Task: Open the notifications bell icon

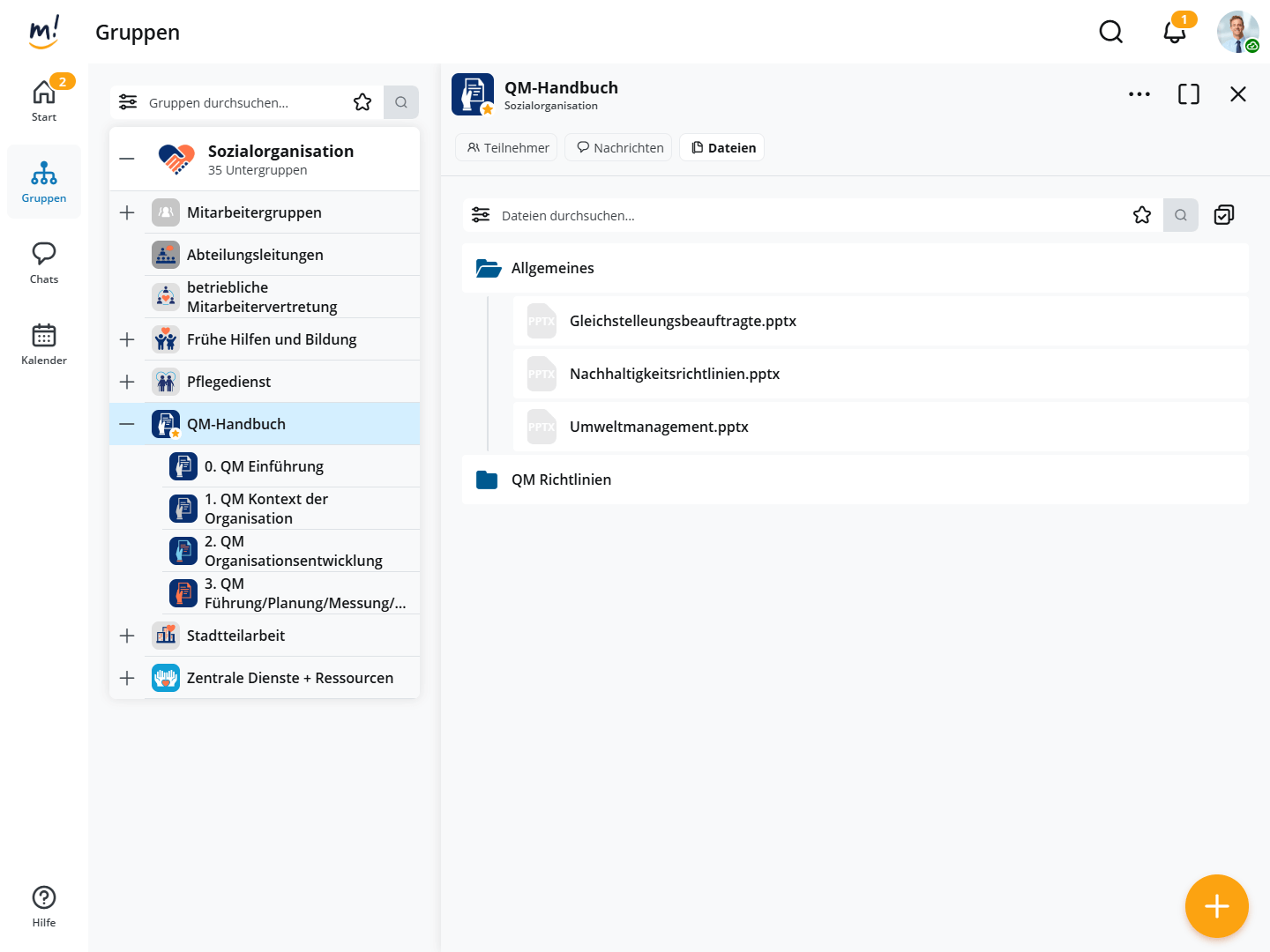Action: click(x=1174, y=33)
